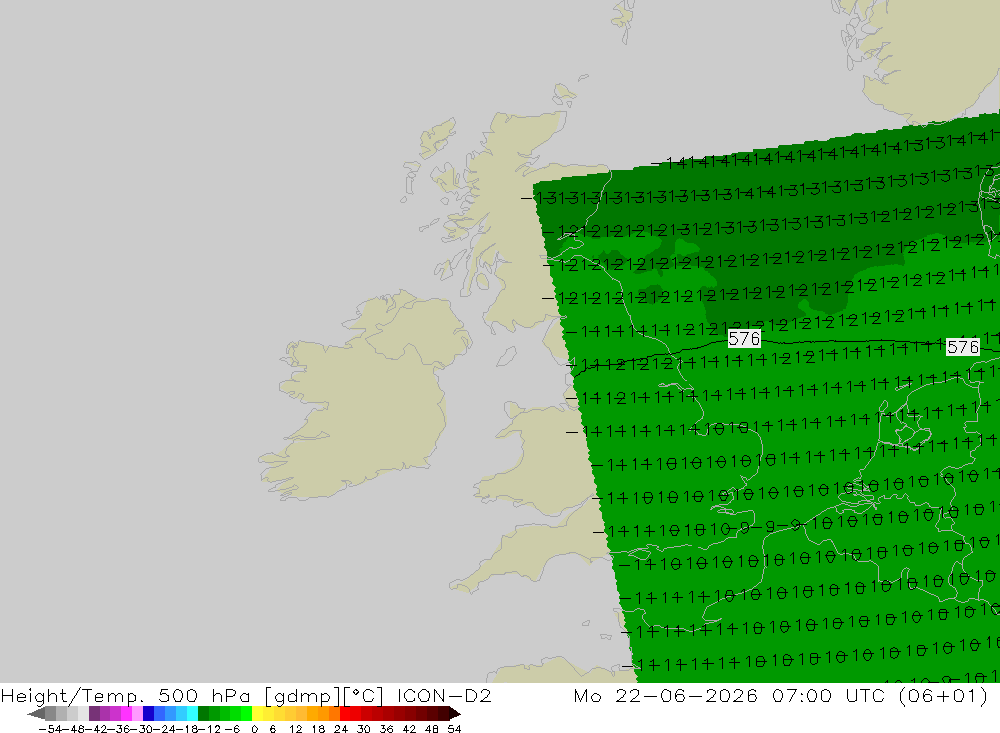Click the 'Mo' weekday in the timestamp
The image size is (1000, 733).
tap(587, 695)
